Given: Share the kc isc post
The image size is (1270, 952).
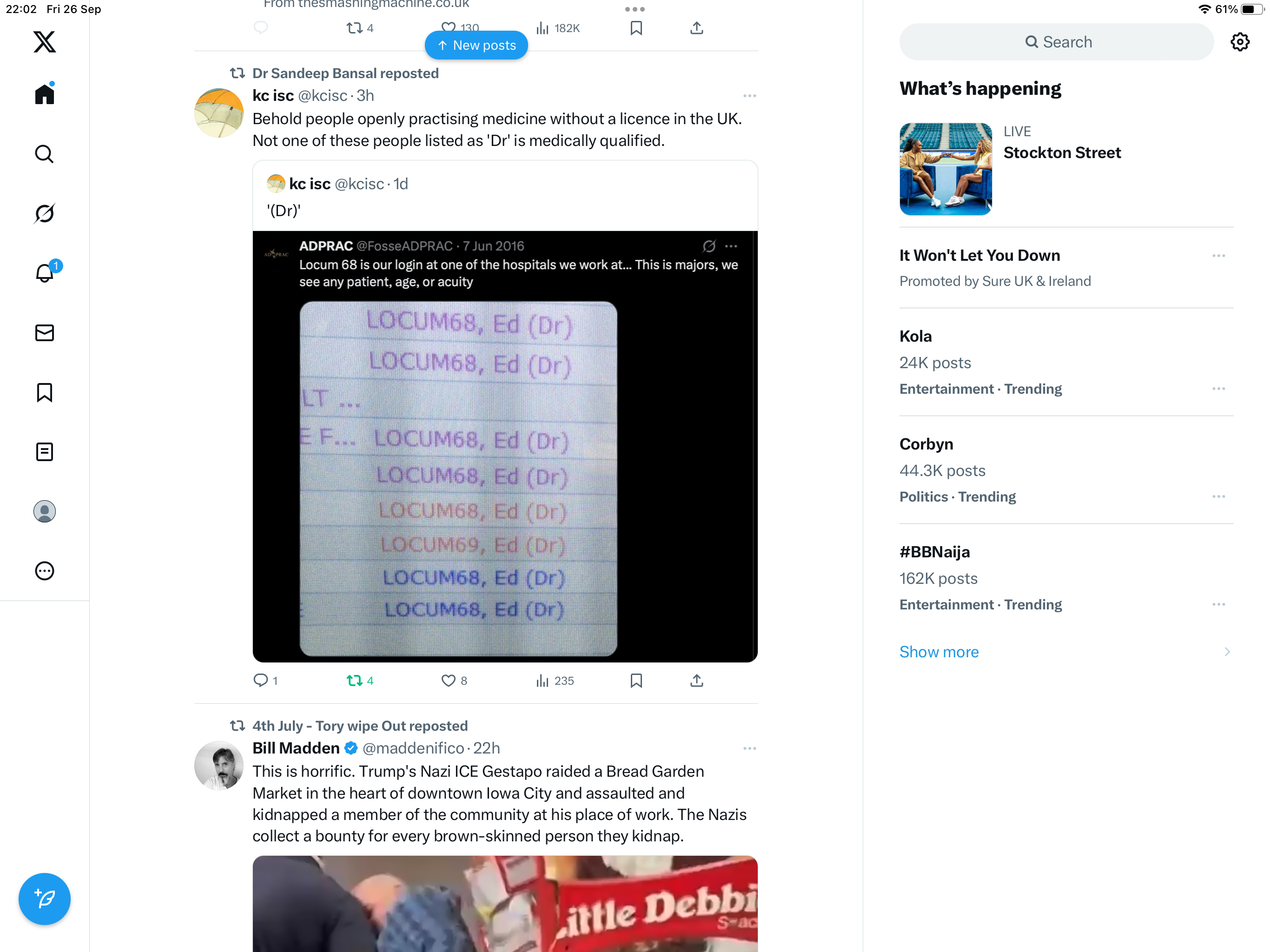Looking at the screenshot, I should tap(696, 681).
